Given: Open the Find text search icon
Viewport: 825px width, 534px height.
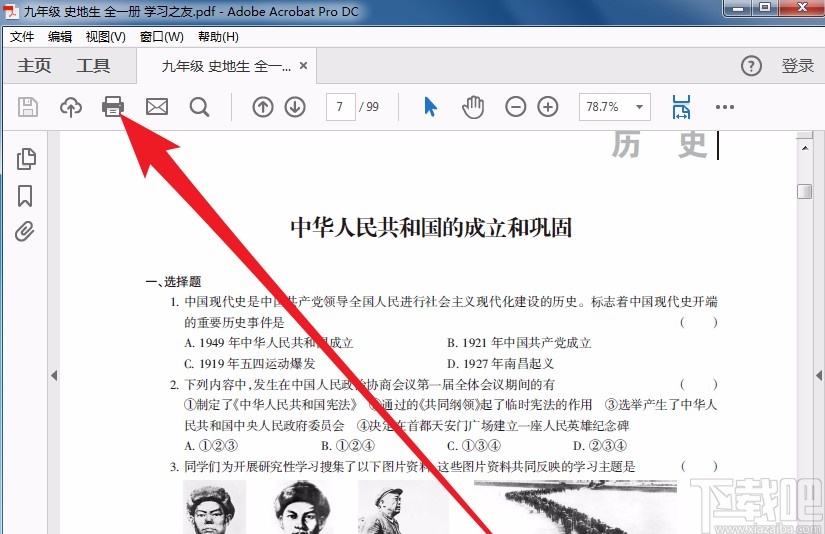Looking at the screenshot, I should pyautogui.click(x=199, y=107).
